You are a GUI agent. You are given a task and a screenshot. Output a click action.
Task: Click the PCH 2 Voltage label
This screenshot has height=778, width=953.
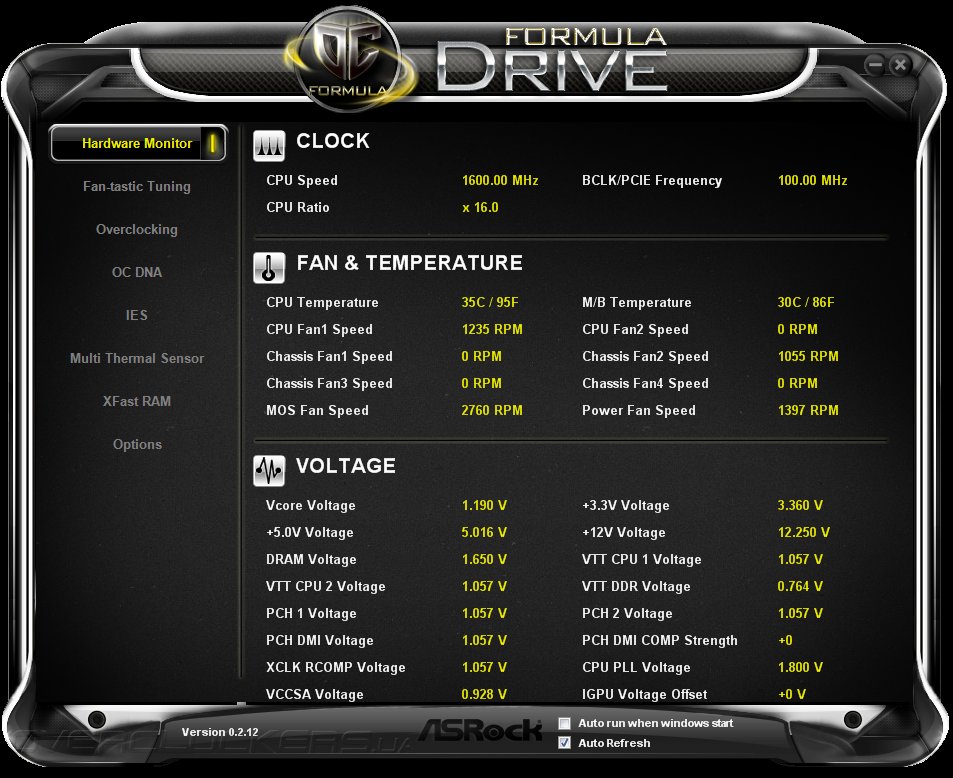click(627, 614)
